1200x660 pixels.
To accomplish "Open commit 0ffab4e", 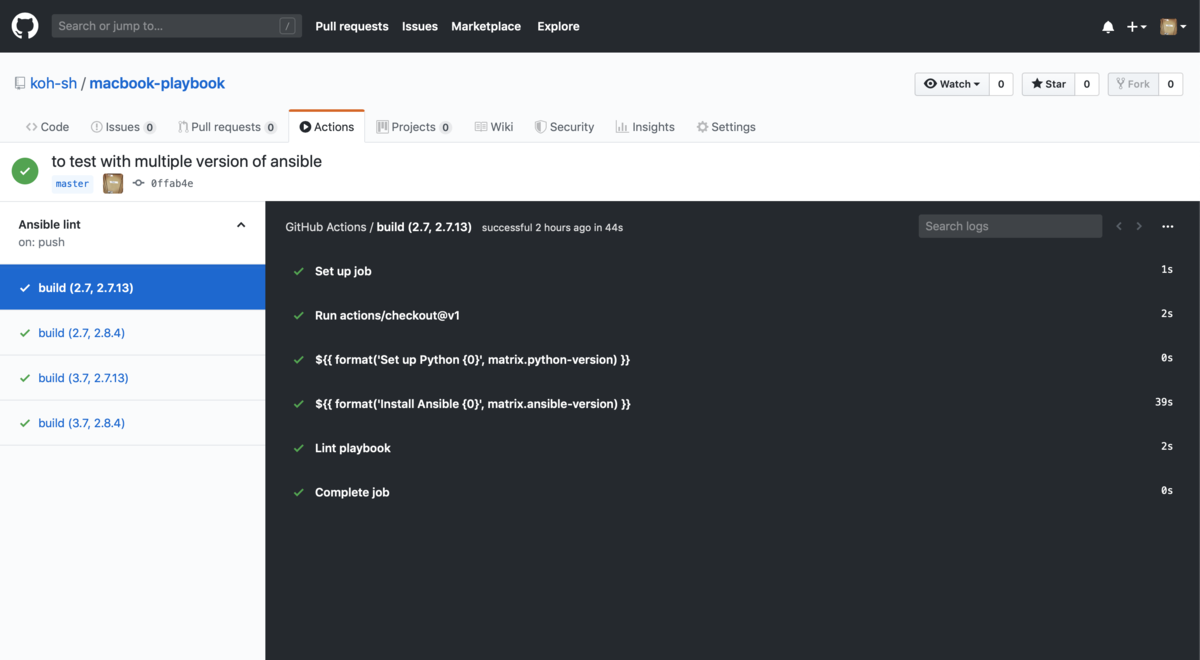I will [172, 184].
